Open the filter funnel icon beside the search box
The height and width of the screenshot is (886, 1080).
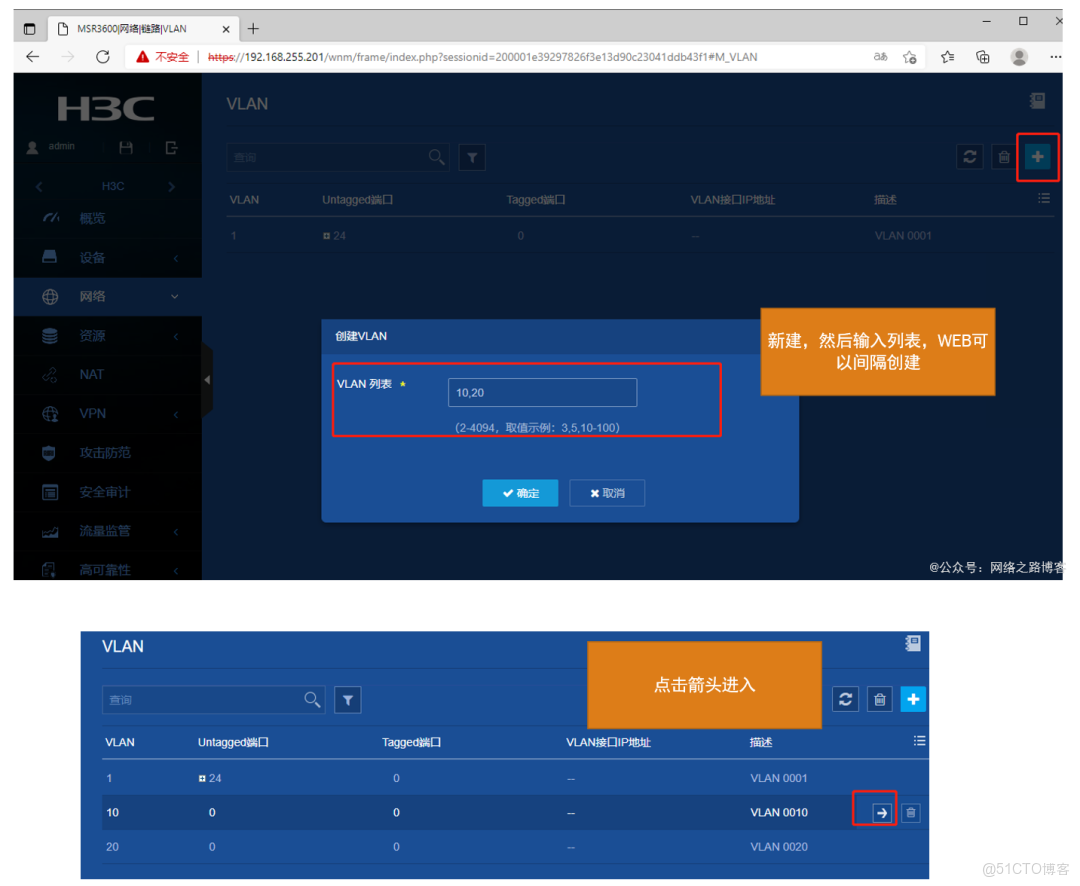click(x=472, y=157)
